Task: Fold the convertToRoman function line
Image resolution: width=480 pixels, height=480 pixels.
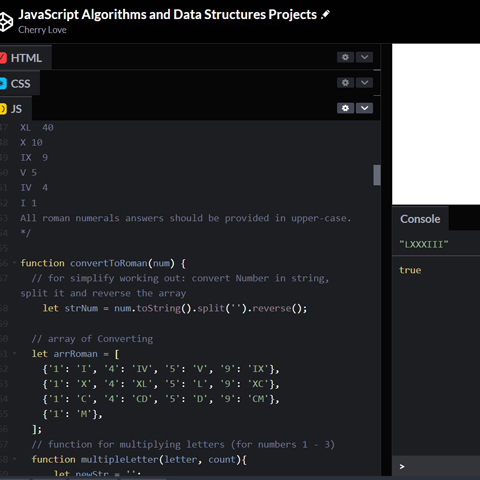Action: coord(14,263)
